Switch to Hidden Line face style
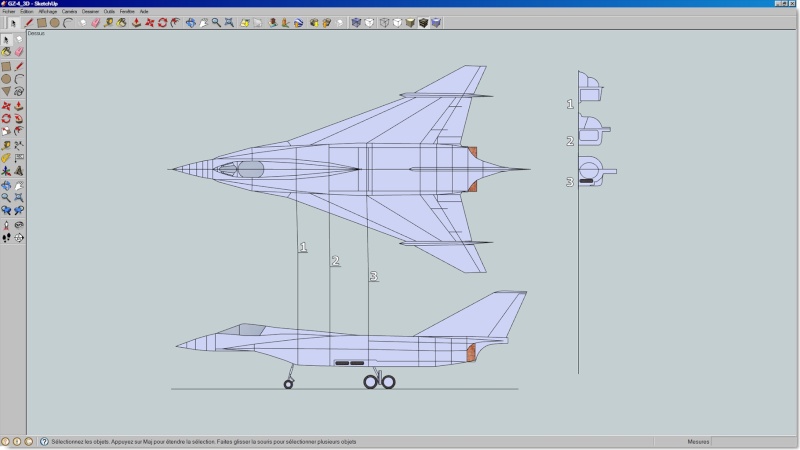Image resolution: width=800 pixels, height=450 pixels. coord(397,22)
